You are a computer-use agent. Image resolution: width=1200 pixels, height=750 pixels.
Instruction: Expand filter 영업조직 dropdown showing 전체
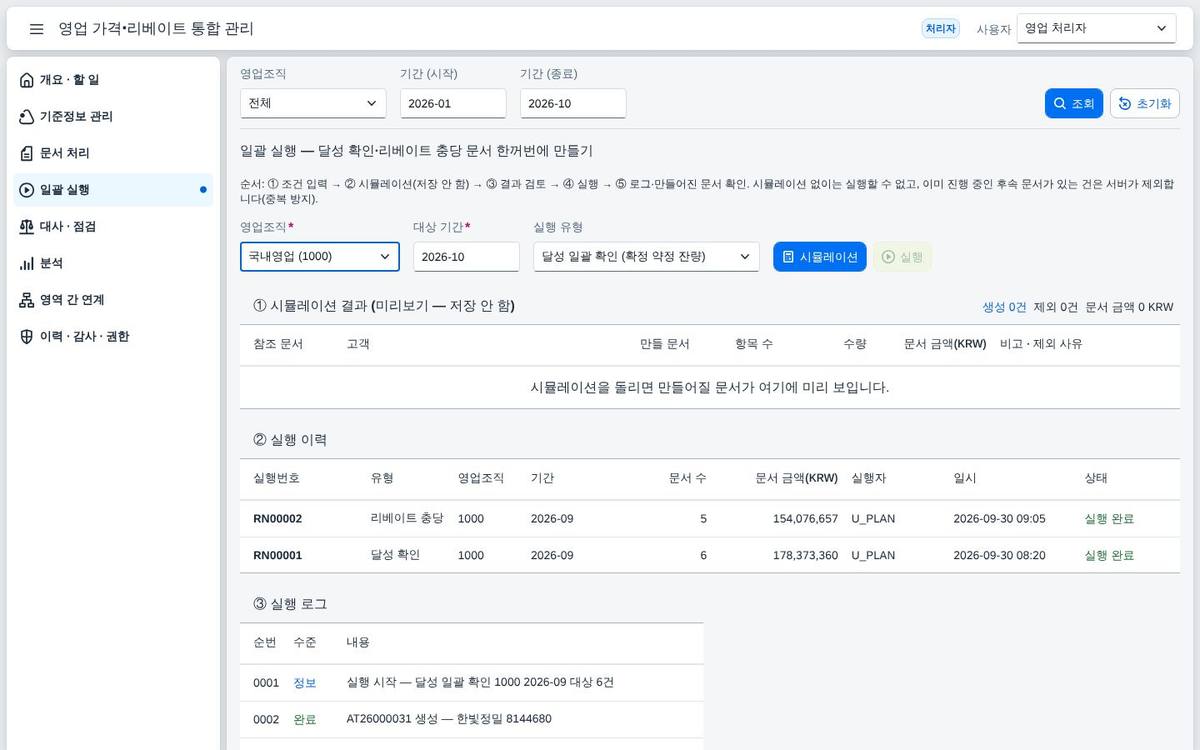coord(313,103)
